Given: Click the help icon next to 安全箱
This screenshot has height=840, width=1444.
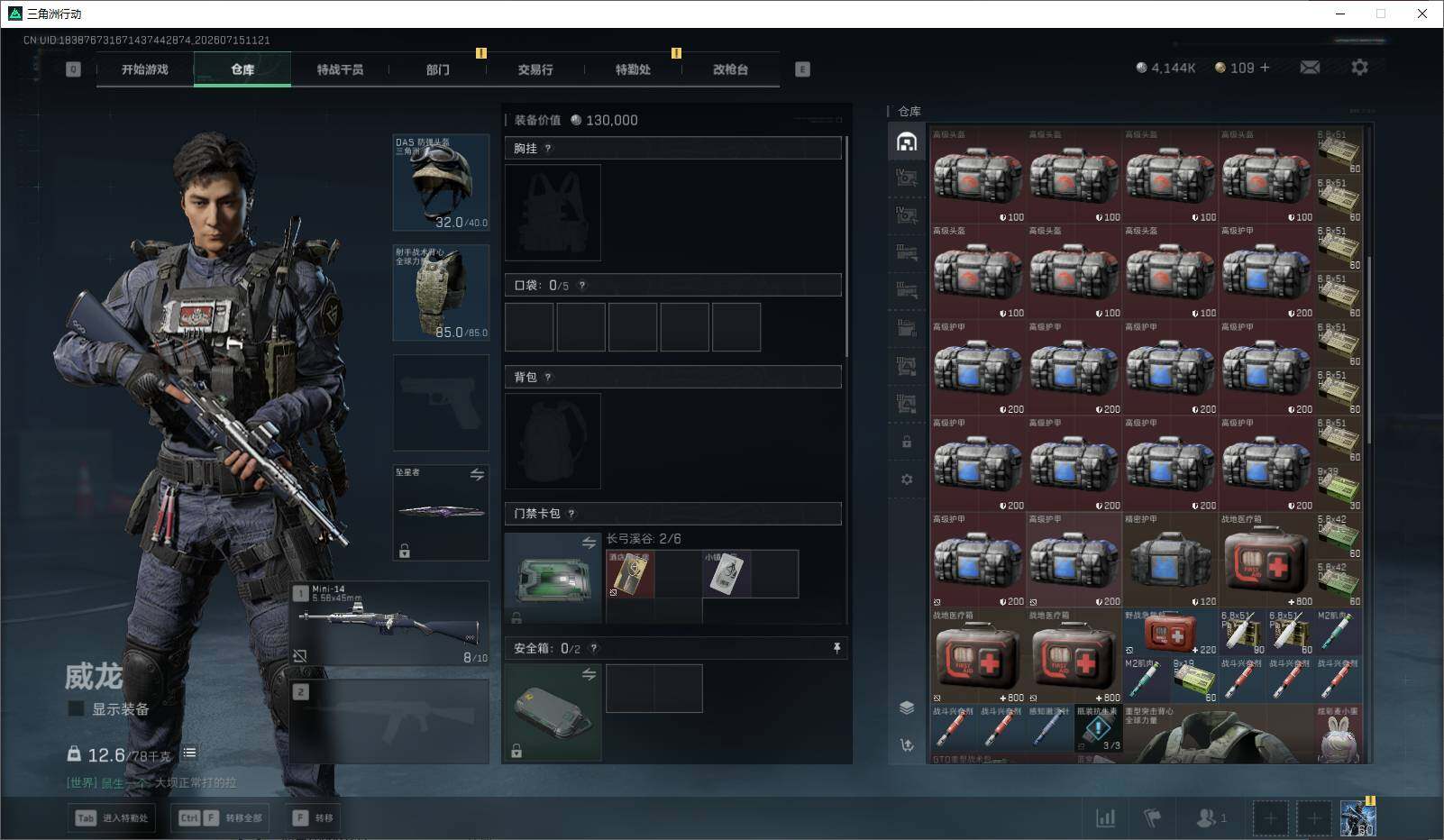Looking at the screenshot, I should click(593, 648).
